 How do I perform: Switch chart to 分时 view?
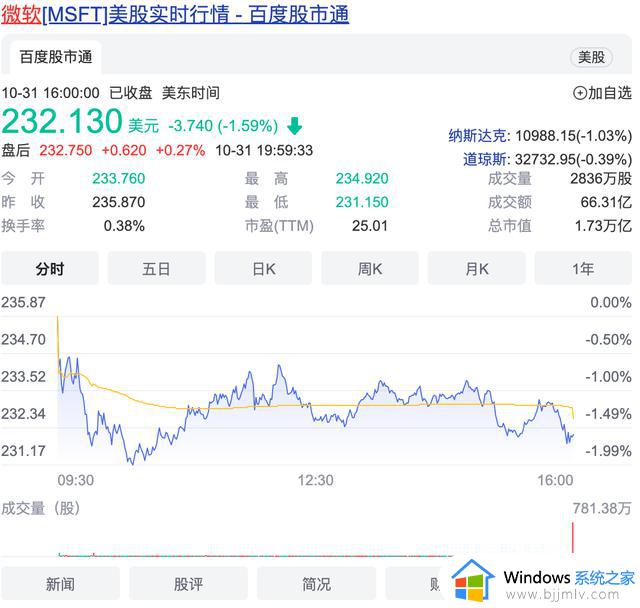50,269
